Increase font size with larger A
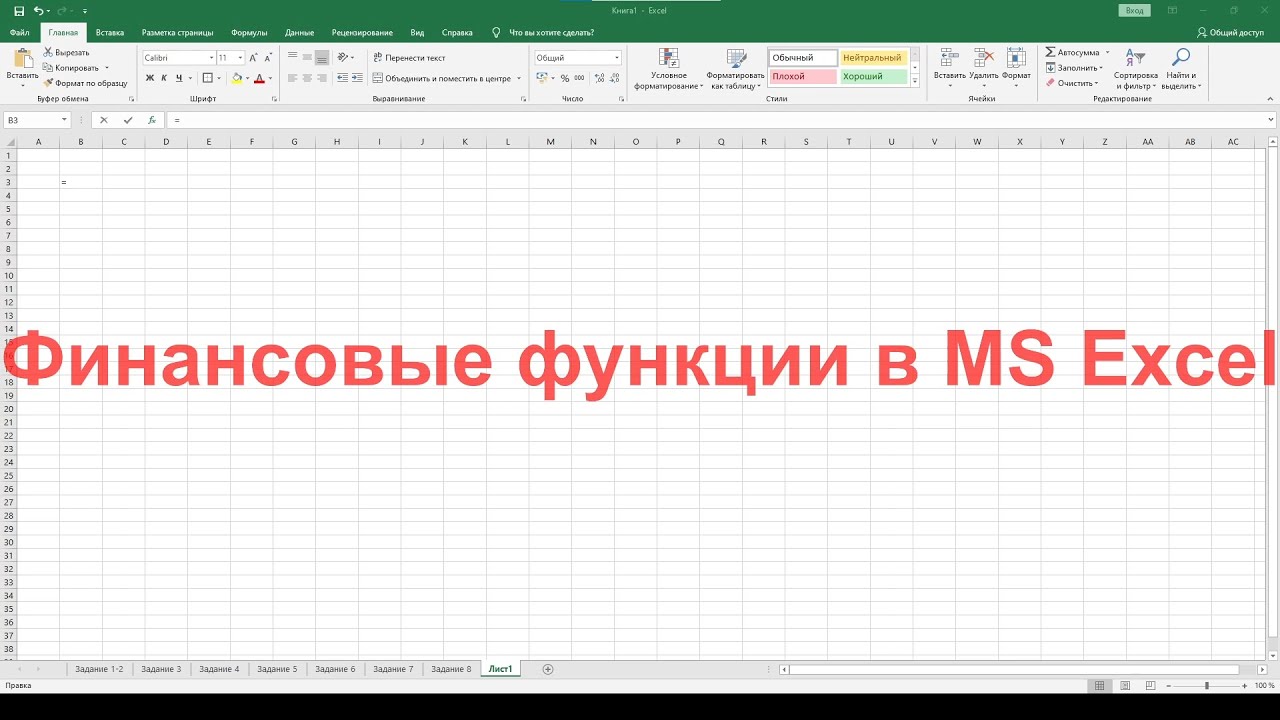Screen dimensions: 1280x720 (253, 58)
